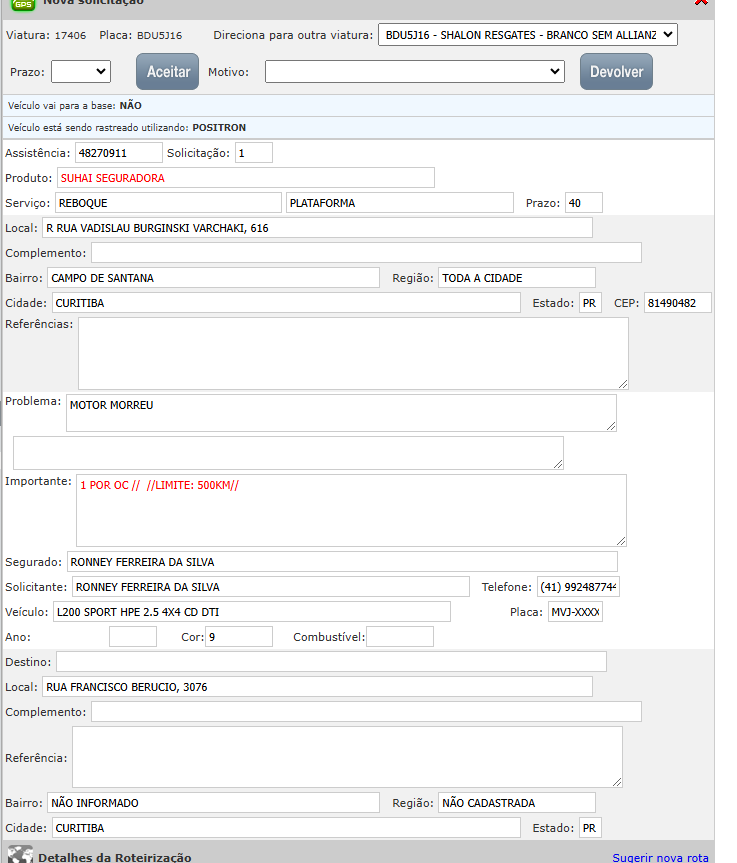Viewport: 737px width, 863px height.
Task: Select the Telefone input field
Action: (578, 586)
